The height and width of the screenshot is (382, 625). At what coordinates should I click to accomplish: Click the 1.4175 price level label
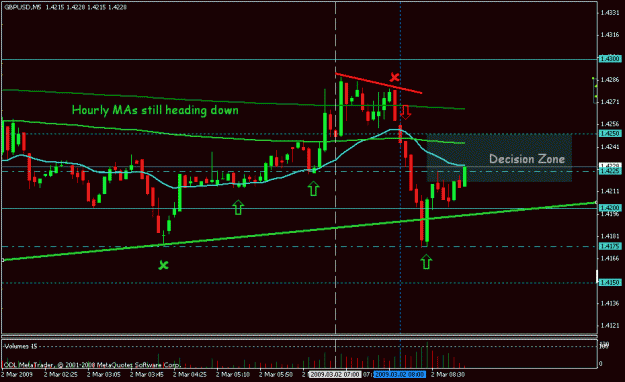coord(610,246)
